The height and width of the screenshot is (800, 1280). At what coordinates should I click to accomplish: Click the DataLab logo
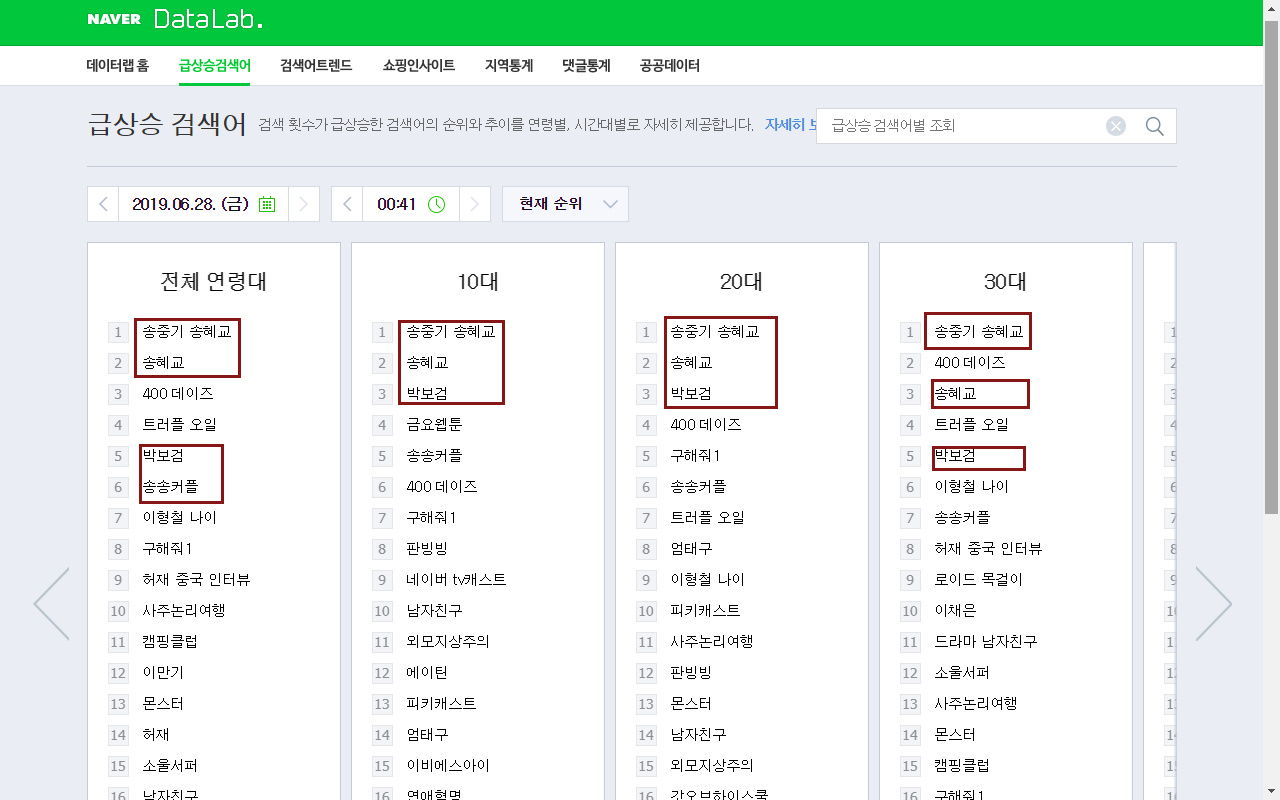208,19
